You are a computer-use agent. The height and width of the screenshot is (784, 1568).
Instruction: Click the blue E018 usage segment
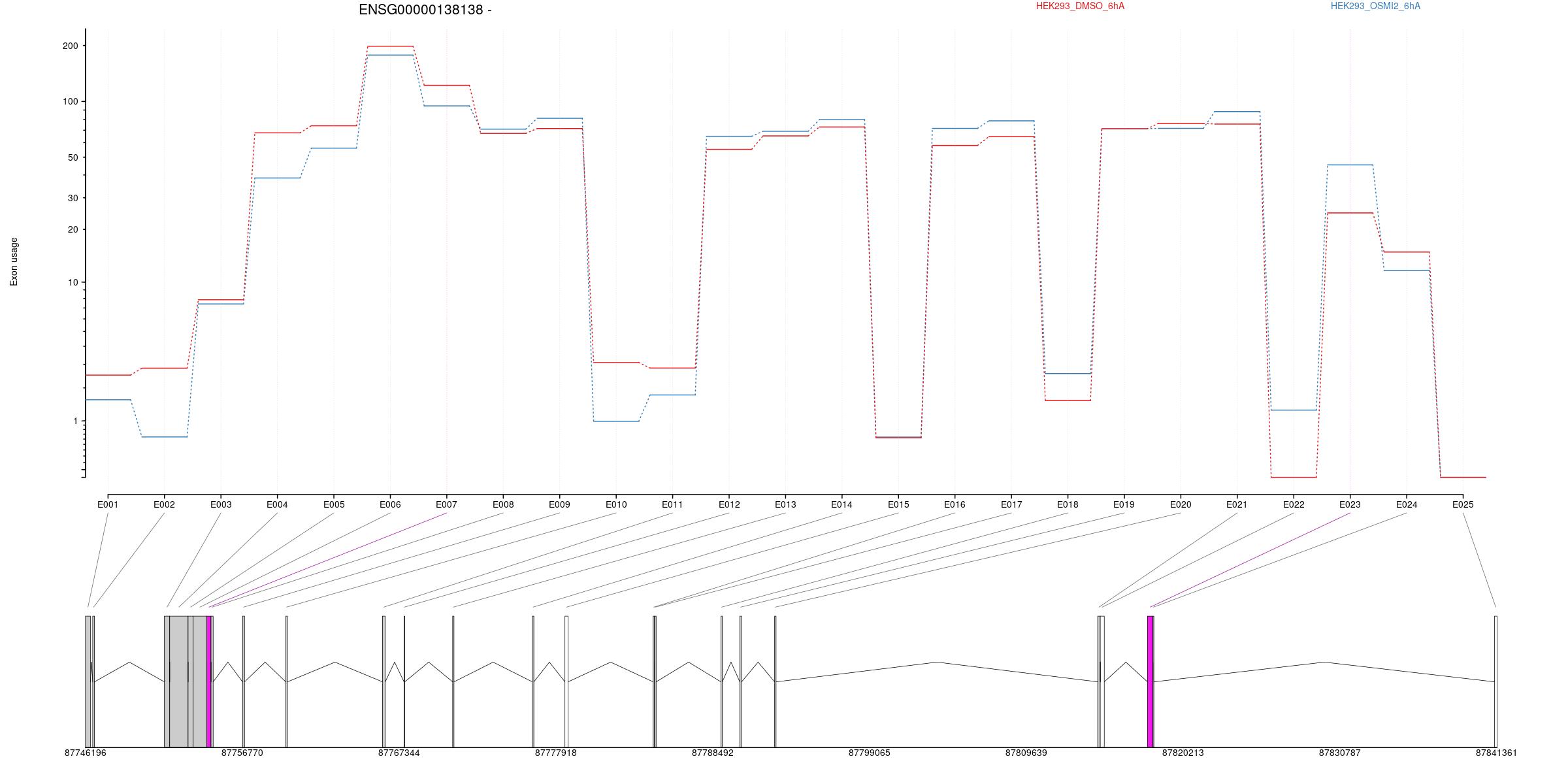(1068, 374)
